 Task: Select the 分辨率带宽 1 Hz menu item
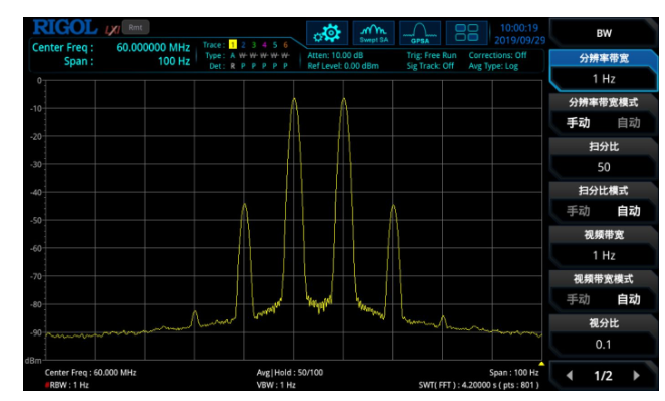point(604,69)
